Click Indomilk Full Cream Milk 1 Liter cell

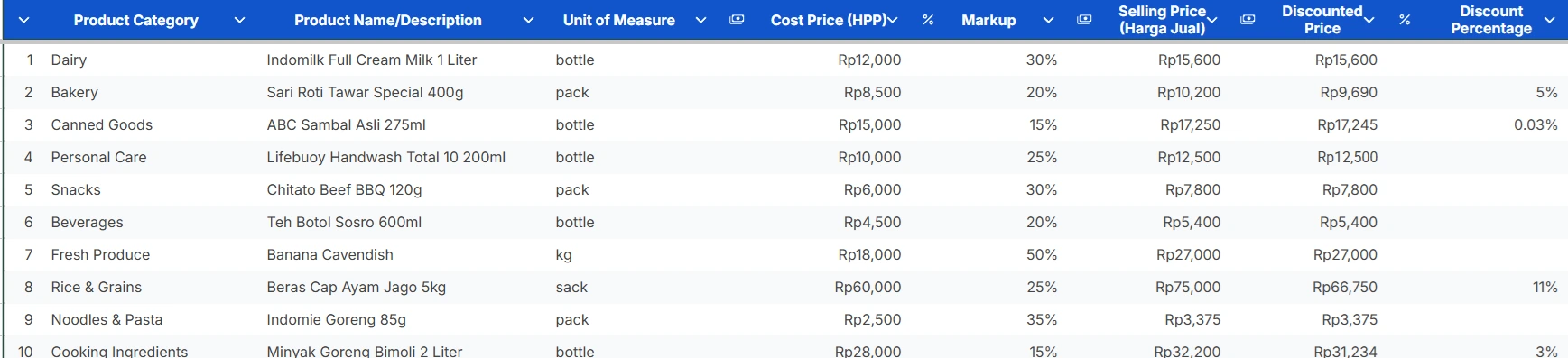point(372,60)
